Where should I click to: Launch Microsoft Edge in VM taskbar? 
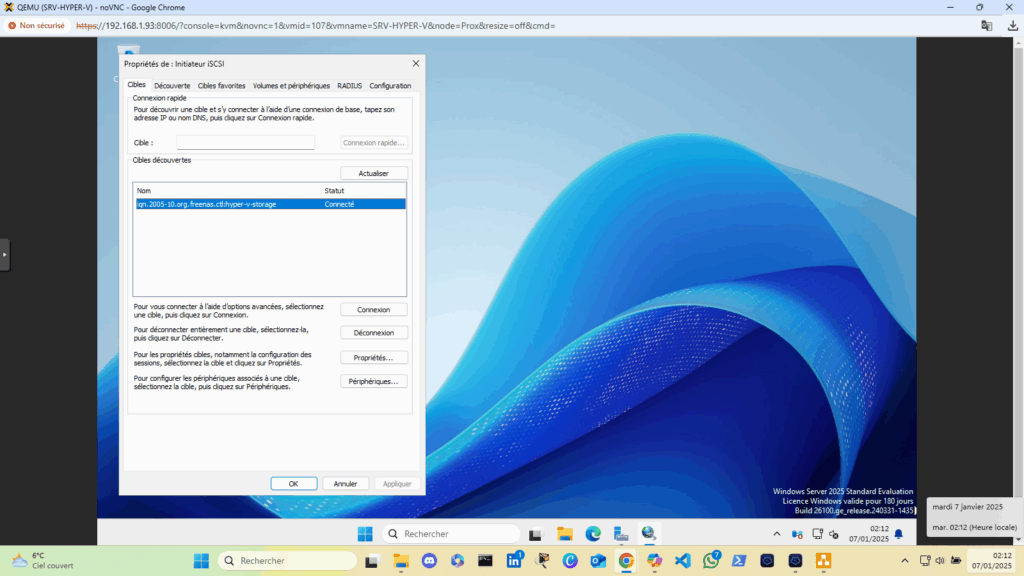[x=593, y=534]
